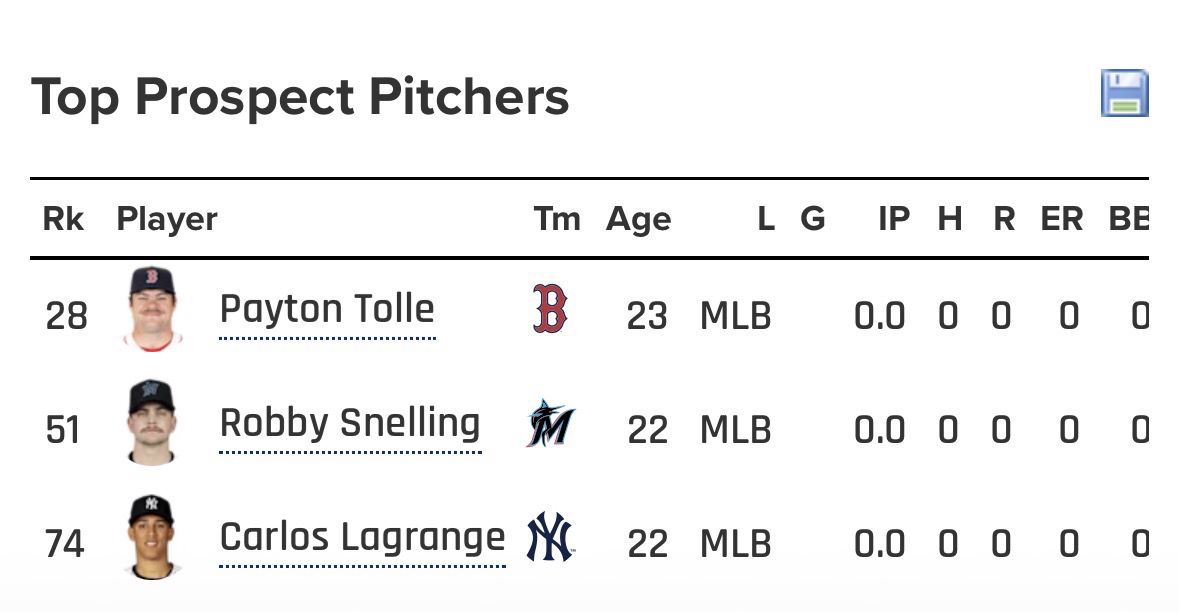1179x612 pixels.
Task: Sort table by the ER column header
Action: 1061,219
